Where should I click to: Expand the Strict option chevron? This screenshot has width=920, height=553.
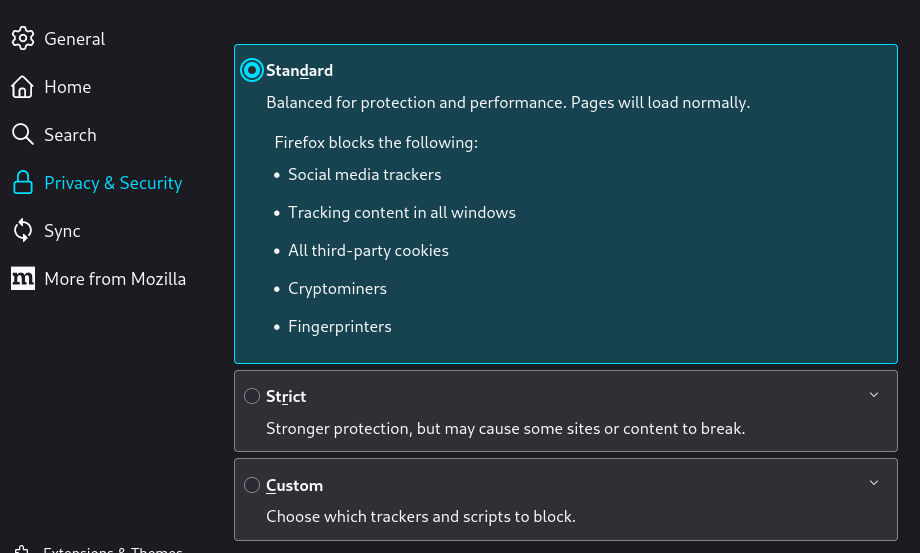click(x=874, y=395)
